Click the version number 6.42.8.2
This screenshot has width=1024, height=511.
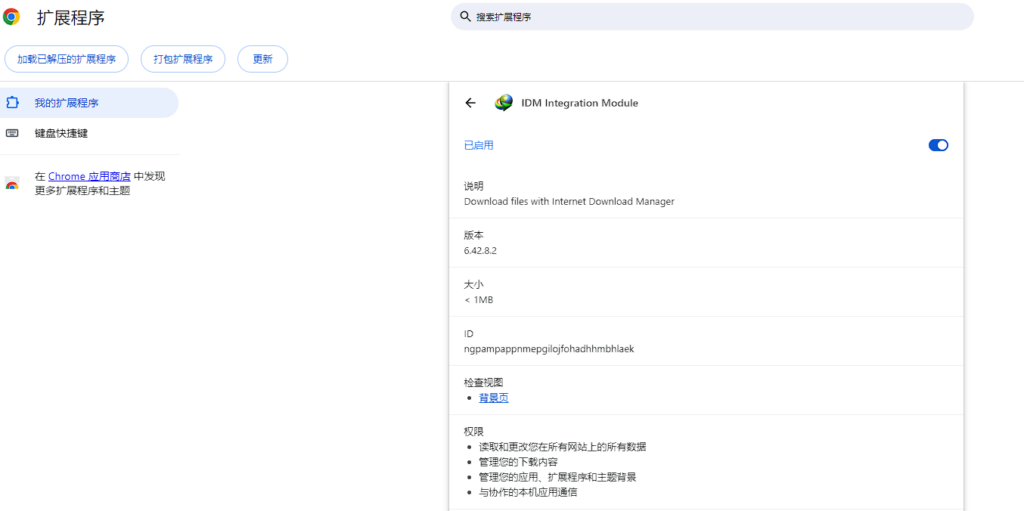point(481,250)
